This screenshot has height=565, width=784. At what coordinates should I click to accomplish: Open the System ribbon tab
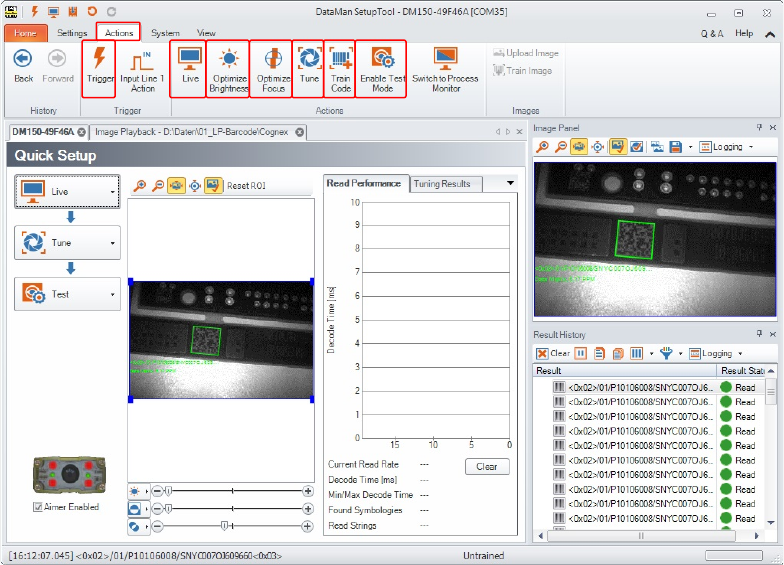165,33
